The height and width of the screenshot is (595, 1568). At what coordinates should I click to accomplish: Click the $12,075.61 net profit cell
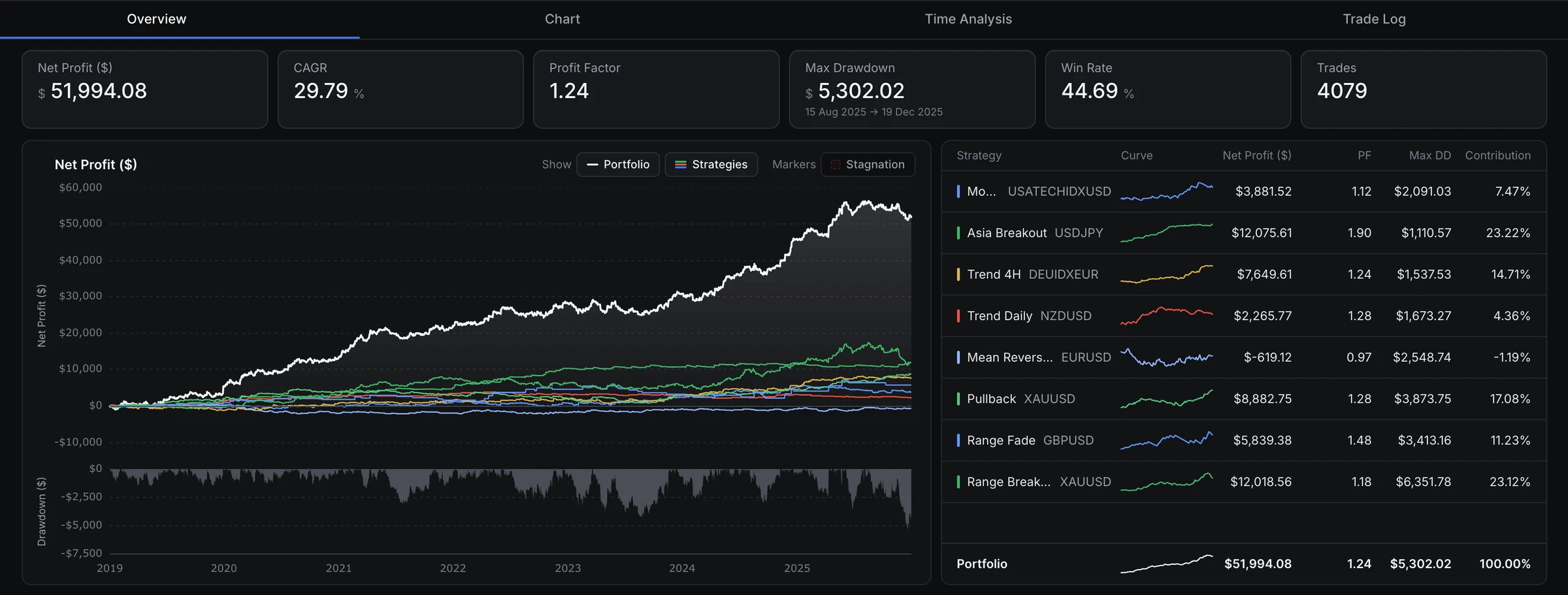[x=1261, y=233]
